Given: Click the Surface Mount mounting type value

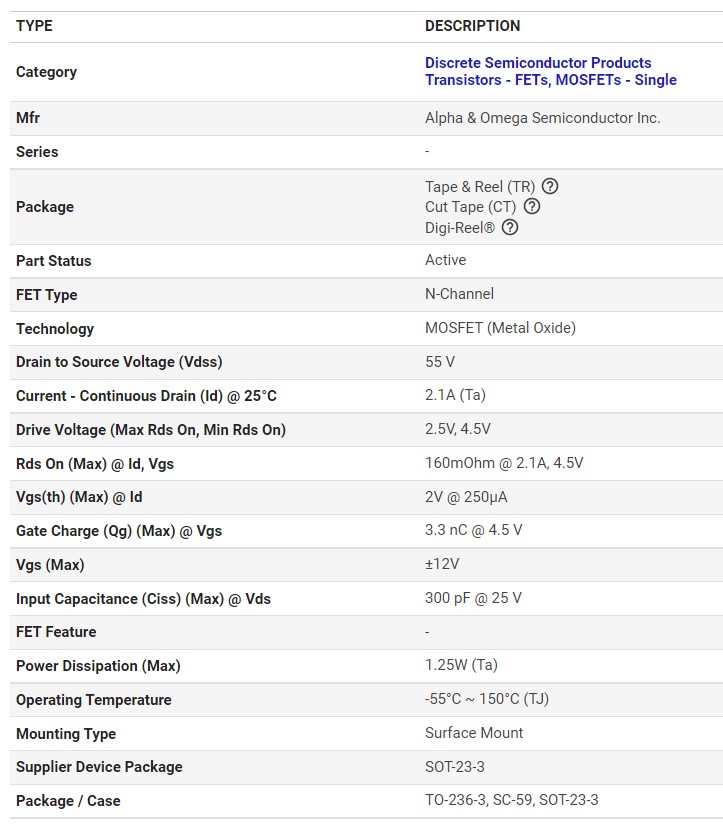Looking at the screenshot, I should (x=474, y=733).
